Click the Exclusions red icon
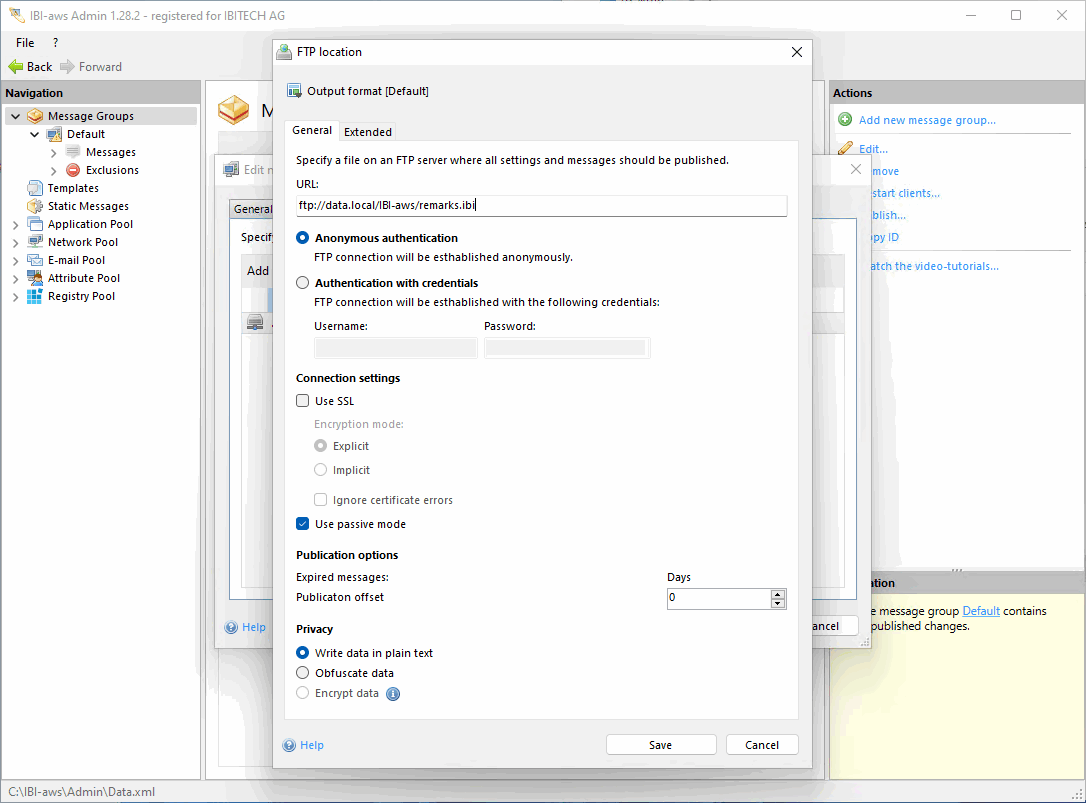Viewport: 1086px width, 803px height. pos(73,170)
